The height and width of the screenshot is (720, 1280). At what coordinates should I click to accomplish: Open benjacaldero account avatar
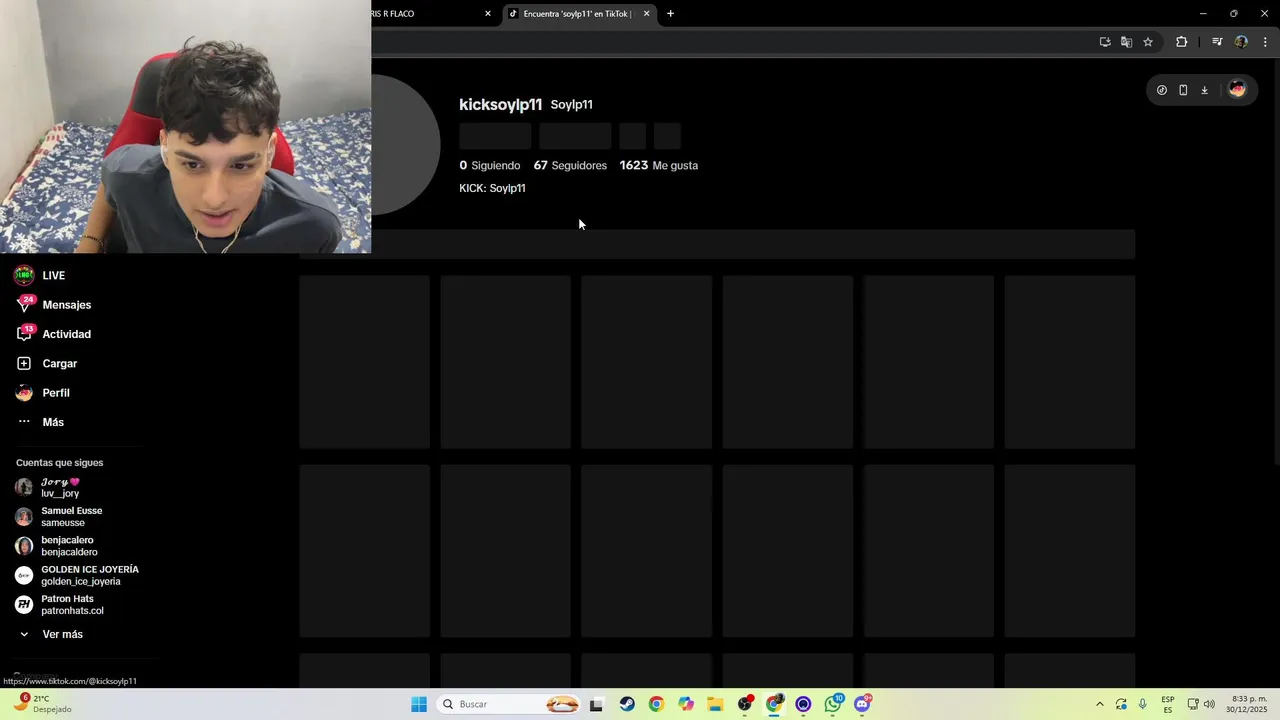24,546
